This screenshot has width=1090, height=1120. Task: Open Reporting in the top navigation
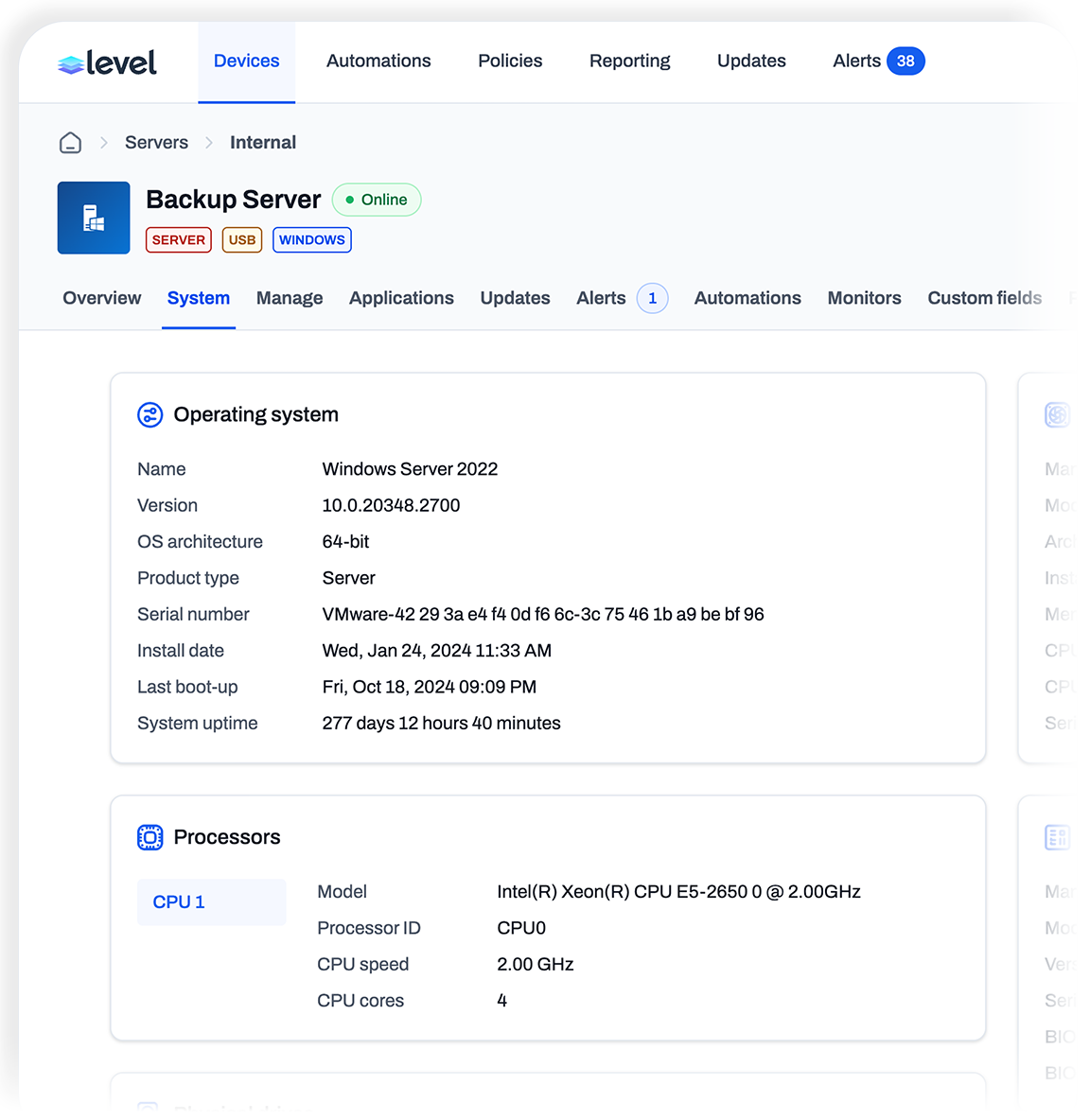[629, 61]
